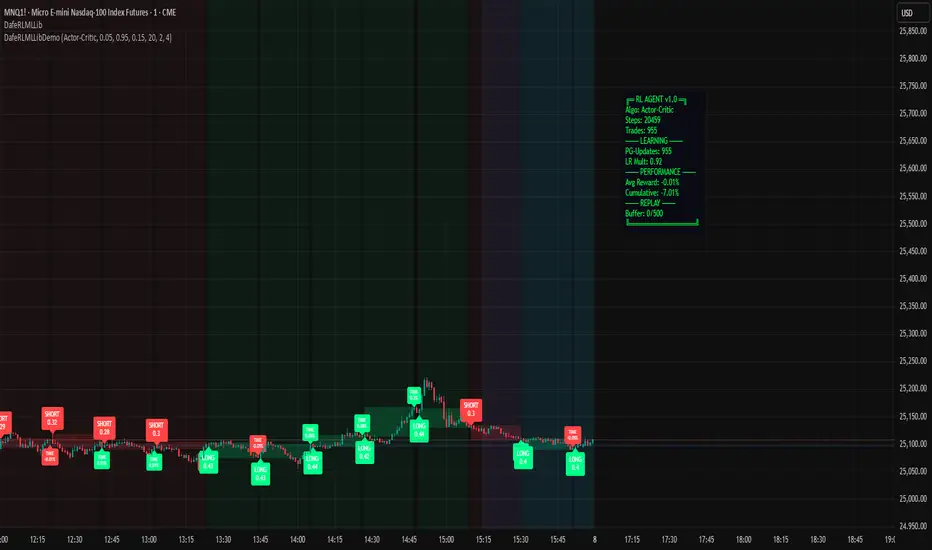Click the LR Mult: 0.92 row
The height and width of the screenshot is (550, 932).
[643, 161]
